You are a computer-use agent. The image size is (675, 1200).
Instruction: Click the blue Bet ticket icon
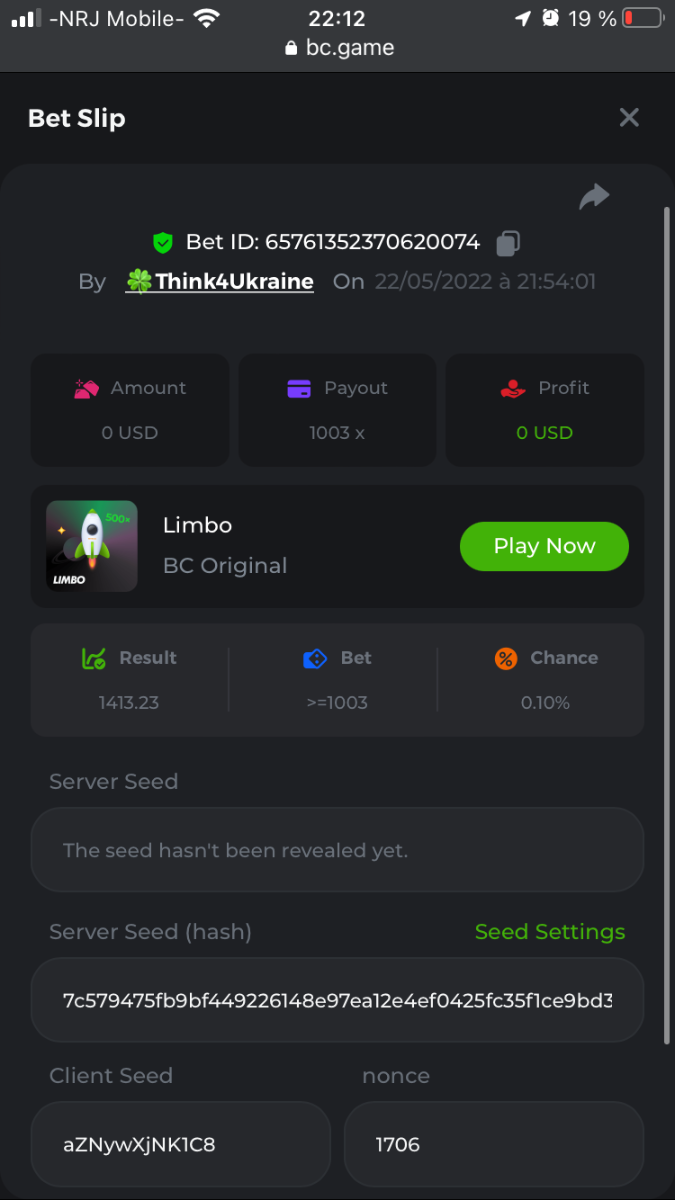point(315,658)
